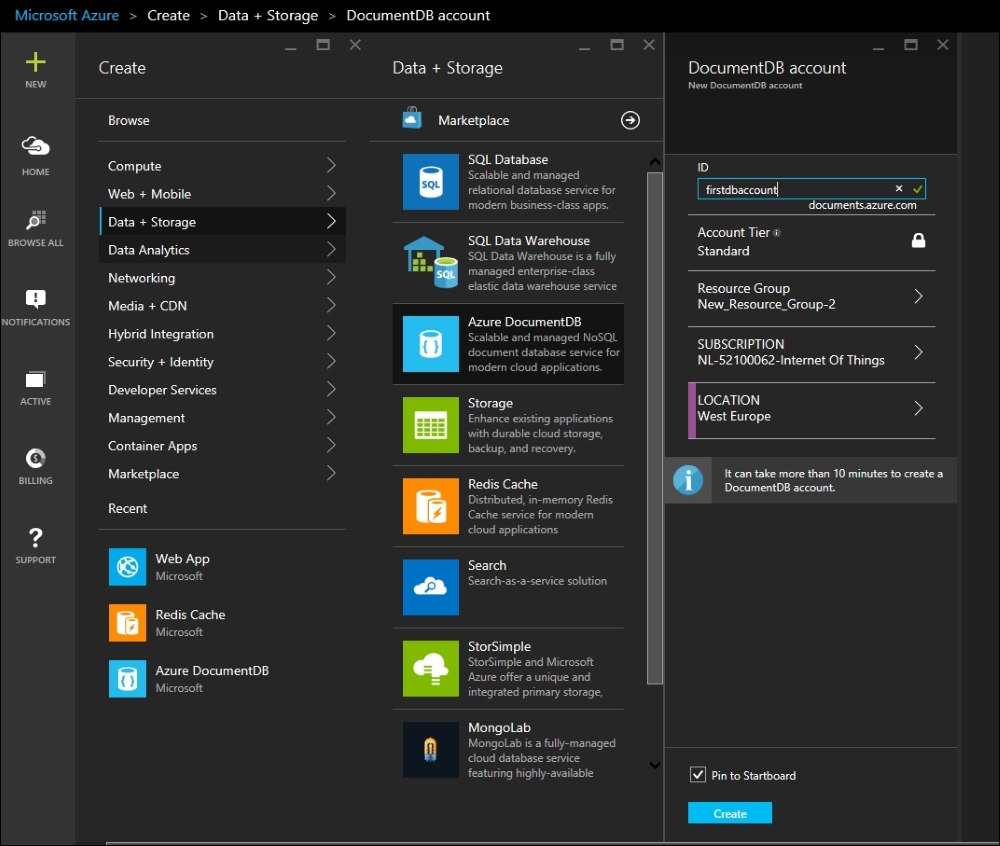Viewport: 1000px width, 846px height.
Task: Click the Create breadcrumb link
Action: click(x=168, y=15)
